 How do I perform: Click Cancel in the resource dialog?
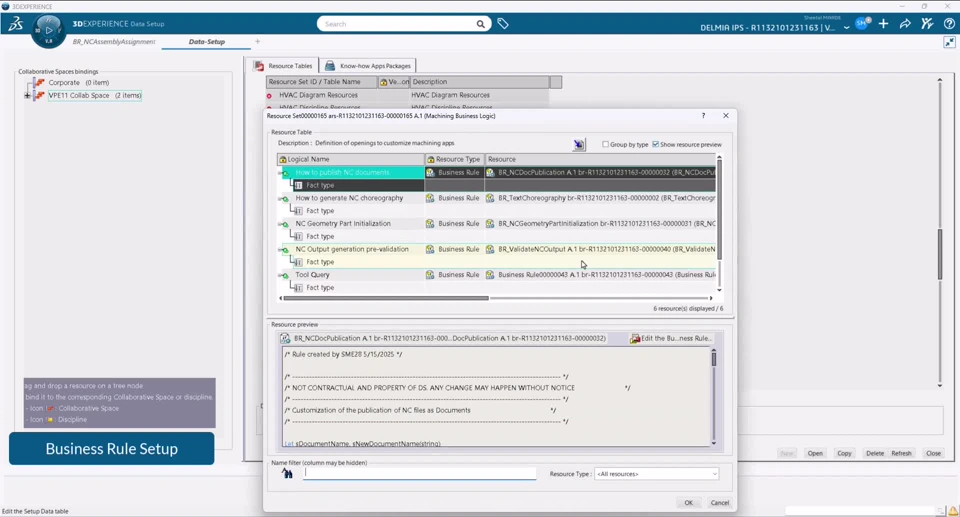click(719, 503)
